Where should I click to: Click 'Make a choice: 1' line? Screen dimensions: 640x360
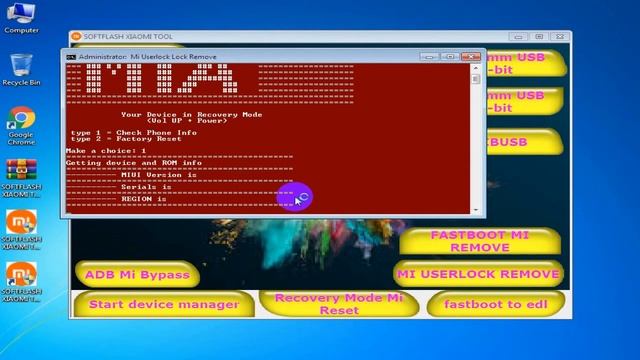click(106, 151)
